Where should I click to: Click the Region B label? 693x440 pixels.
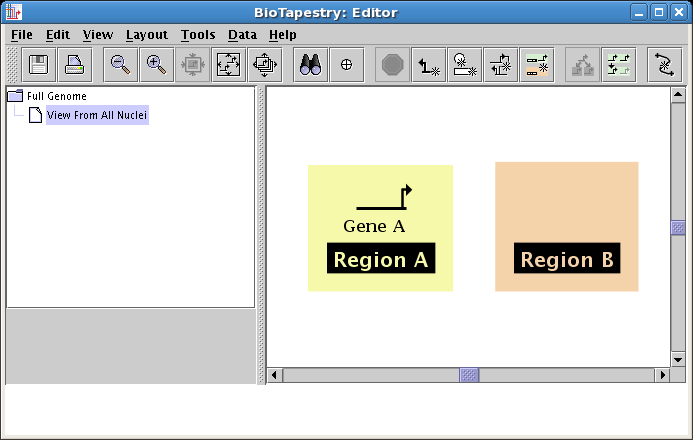click(567, 260)
